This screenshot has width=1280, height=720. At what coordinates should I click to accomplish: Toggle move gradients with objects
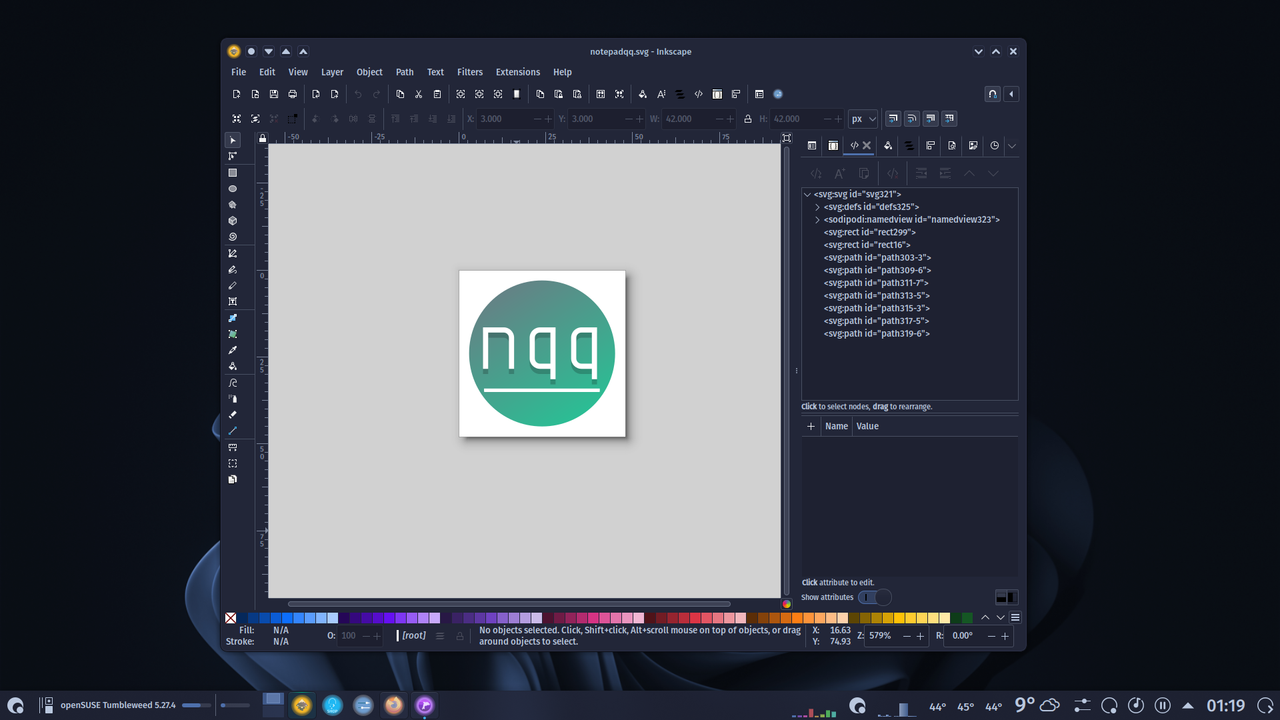[931, 118]
